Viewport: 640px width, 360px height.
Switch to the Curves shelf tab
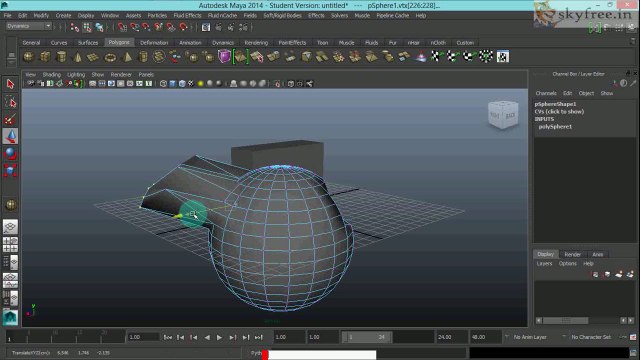(x=59, y=42)
